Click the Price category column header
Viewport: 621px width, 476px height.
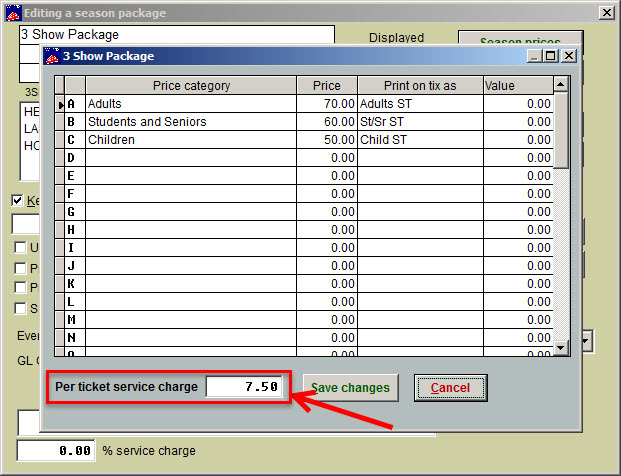pyautogui.click(x=191, y=86)
